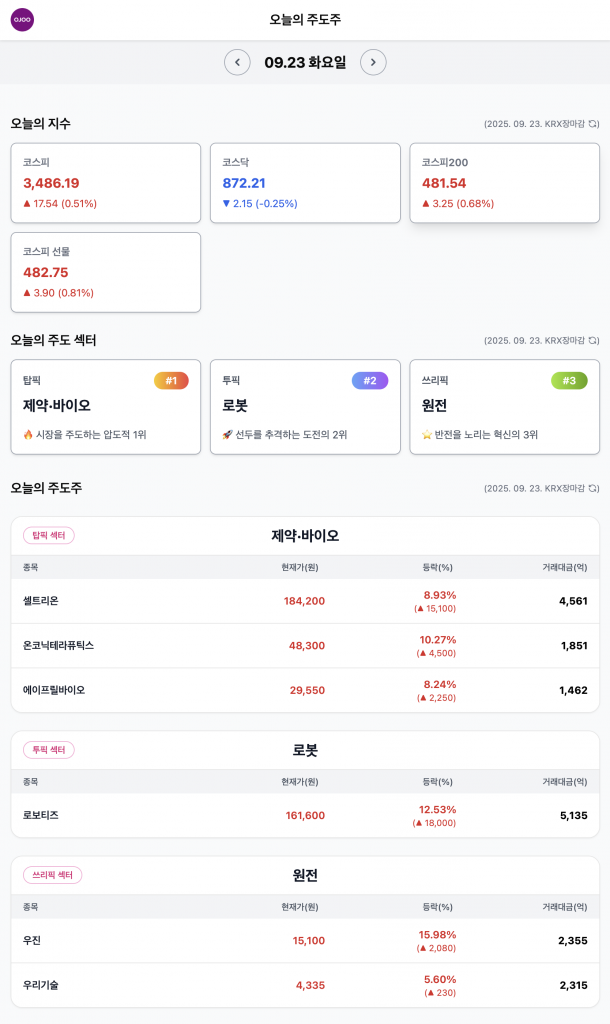Refresh today's leading stocks data

click(594, 489)
